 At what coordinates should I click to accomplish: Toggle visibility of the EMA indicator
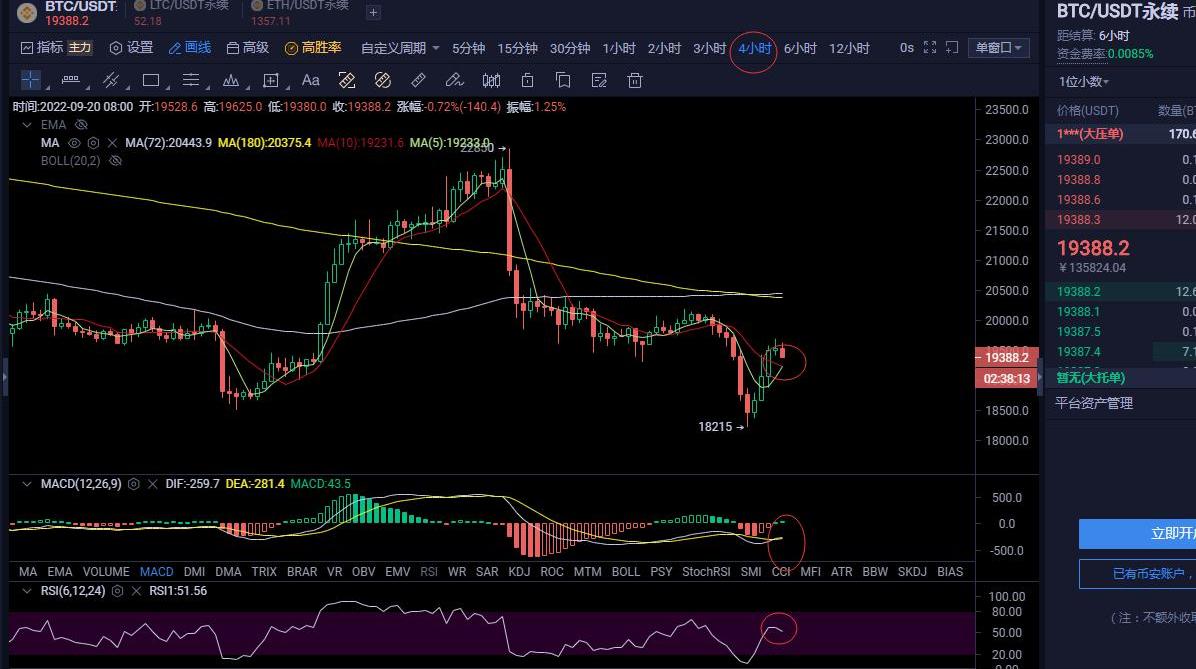[82, 125]
